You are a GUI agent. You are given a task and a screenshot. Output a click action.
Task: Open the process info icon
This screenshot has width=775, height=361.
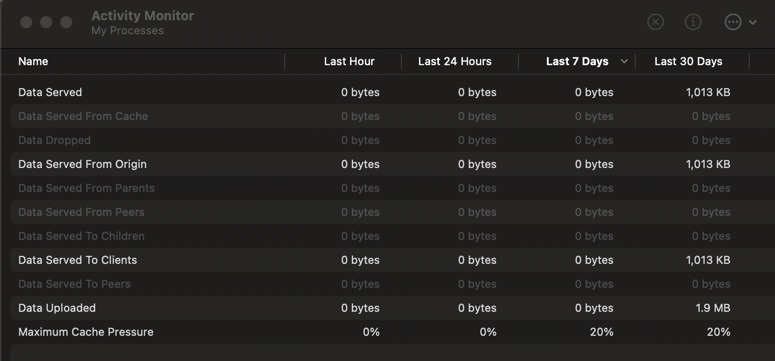[693, 22]
